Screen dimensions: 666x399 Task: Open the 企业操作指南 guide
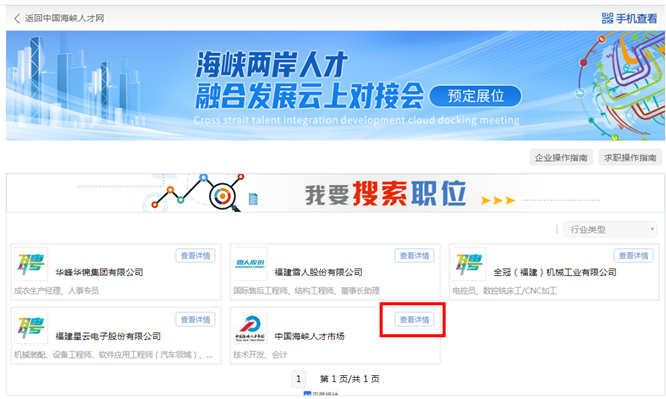pos(561,158)
